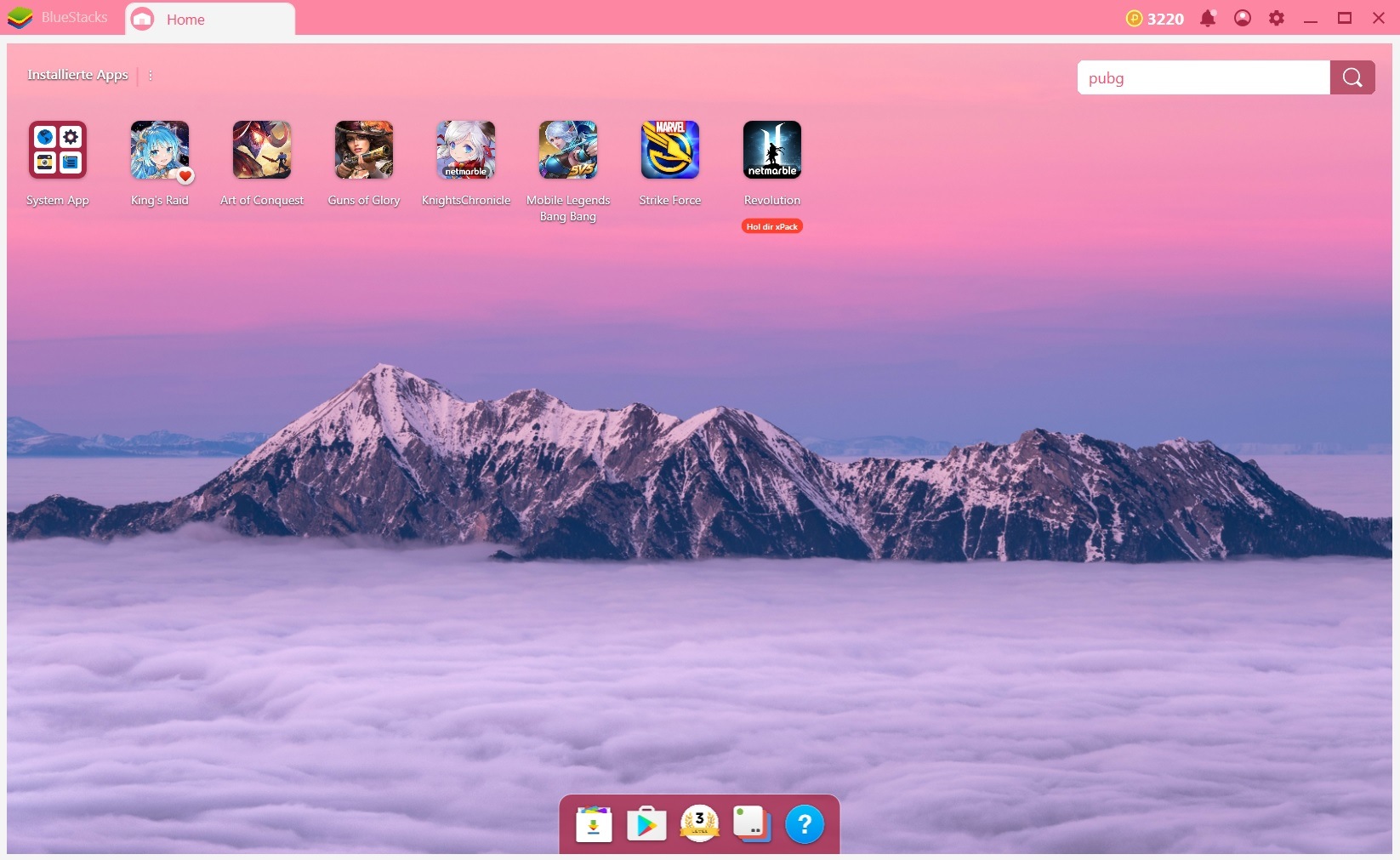The width and height of the screenshot is (1400, 860).
Task: Select the Home tab
Action: (210, 19)
